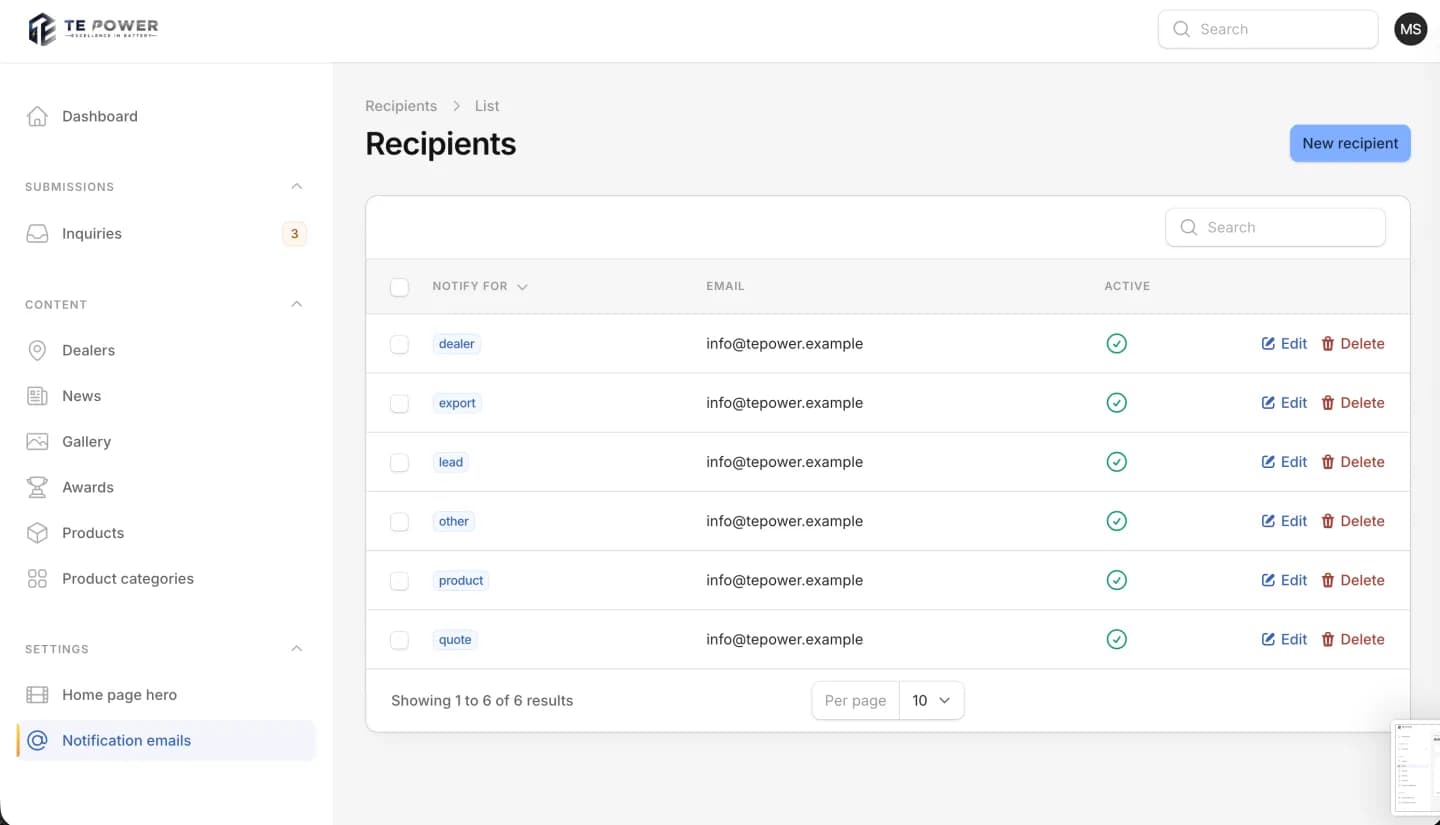Open the Per page dropdown showing 10
Viewport: 1440px width, 825px height.
pos(931,701)
